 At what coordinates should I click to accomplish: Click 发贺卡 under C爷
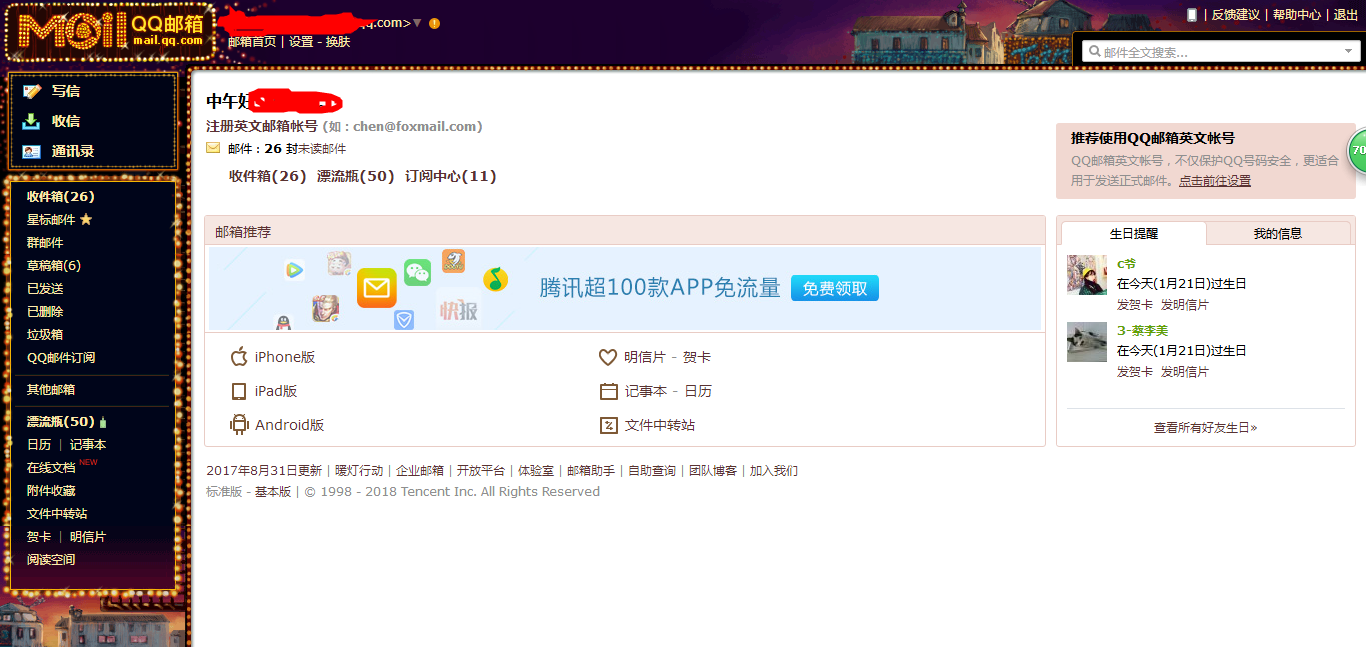[1135, 304]
